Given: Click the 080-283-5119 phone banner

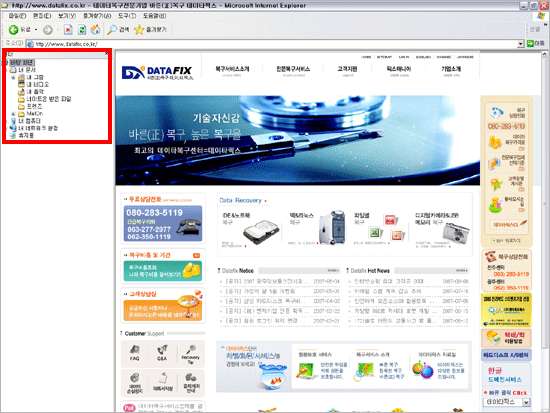Looking at the screenshot, I should click(x=163, y=223).
